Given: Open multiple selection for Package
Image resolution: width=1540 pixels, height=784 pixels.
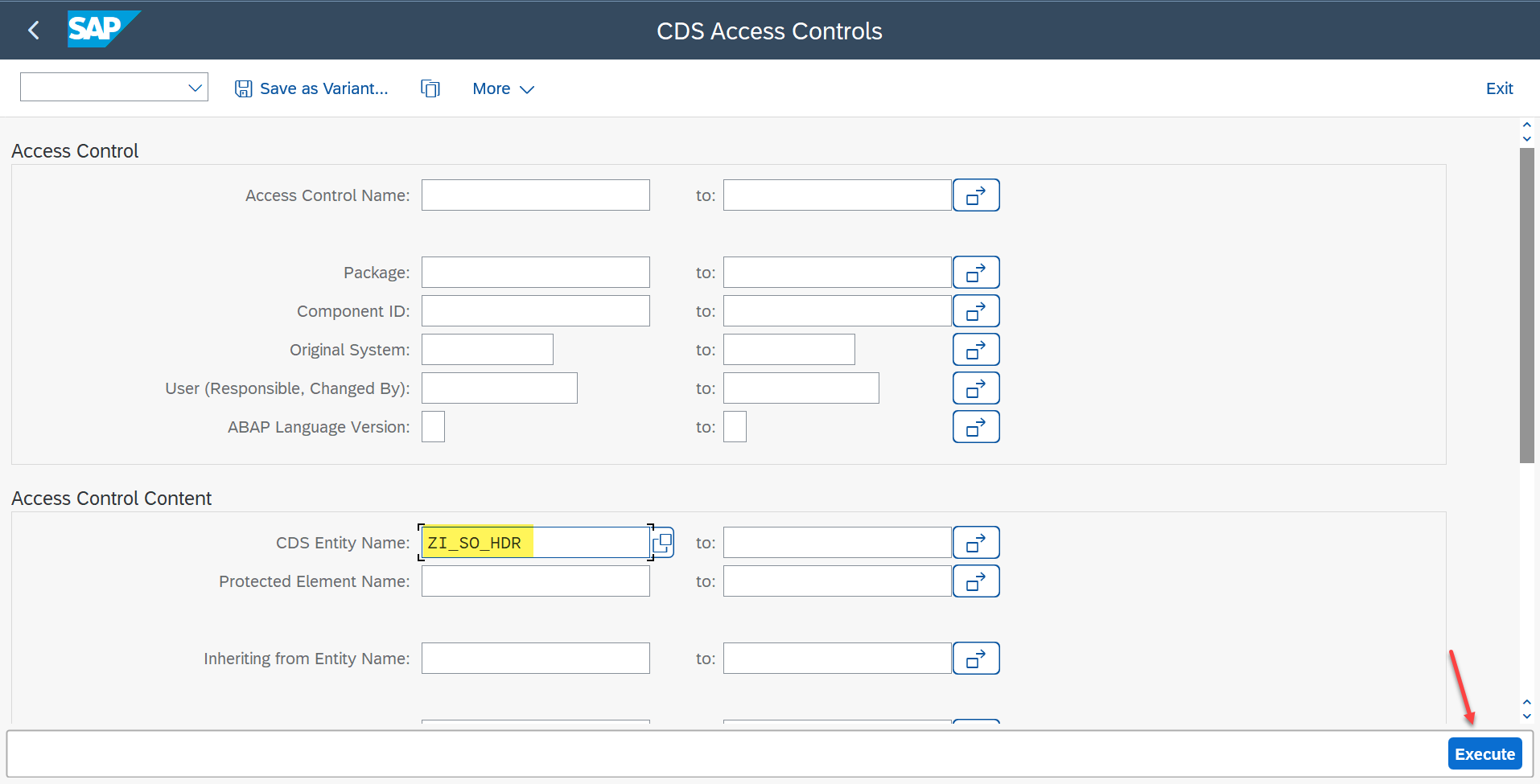Looking at the screenshot, I should (x=975, y=272).
